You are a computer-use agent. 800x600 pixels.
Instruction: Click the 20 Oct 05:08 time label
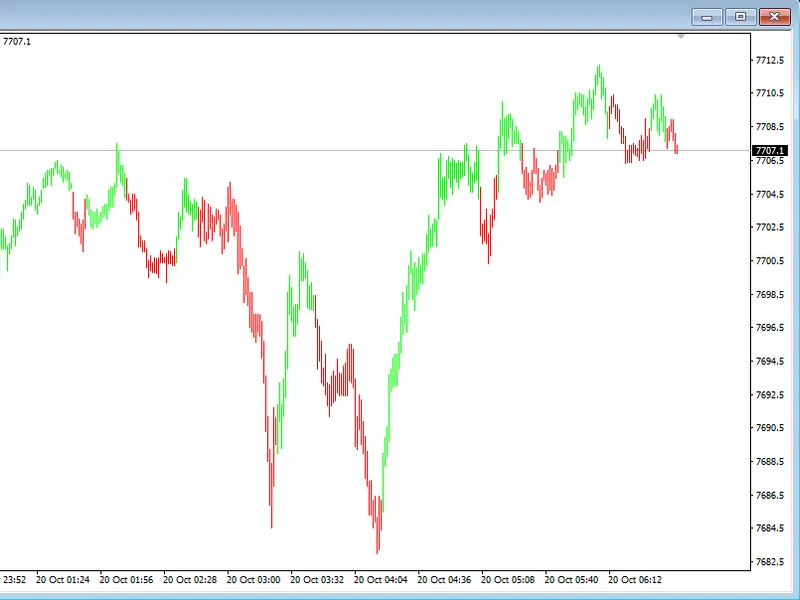[508, 580]
